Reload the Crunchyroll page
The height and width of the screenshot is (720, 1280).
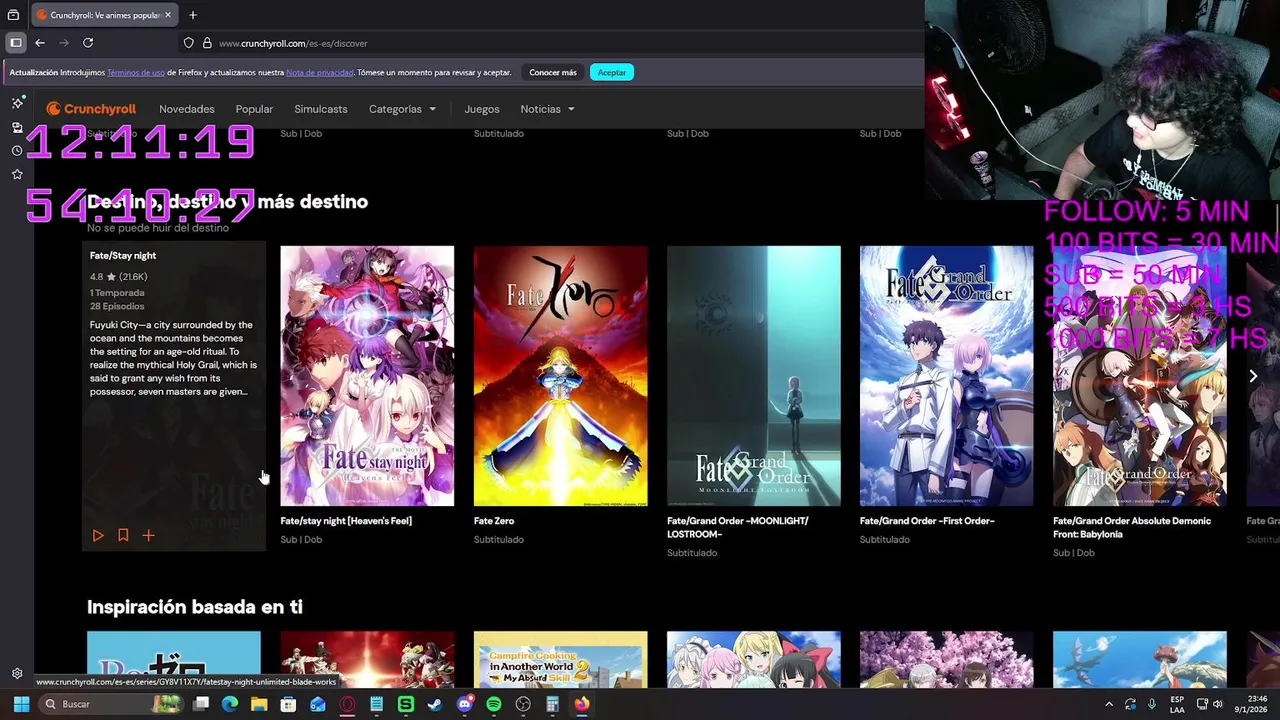coord(88,43)
